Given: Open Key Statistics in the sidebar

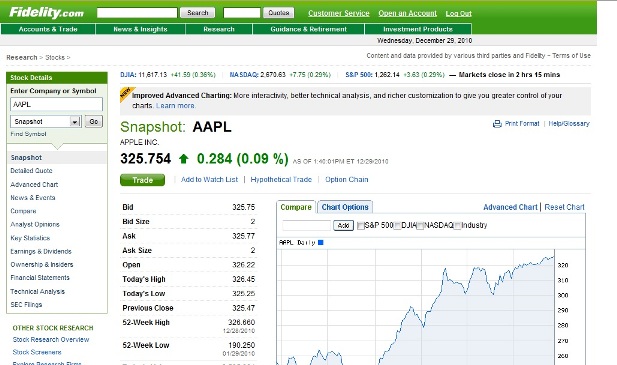Looking at the screenshot, I should (x=30, y=238).
